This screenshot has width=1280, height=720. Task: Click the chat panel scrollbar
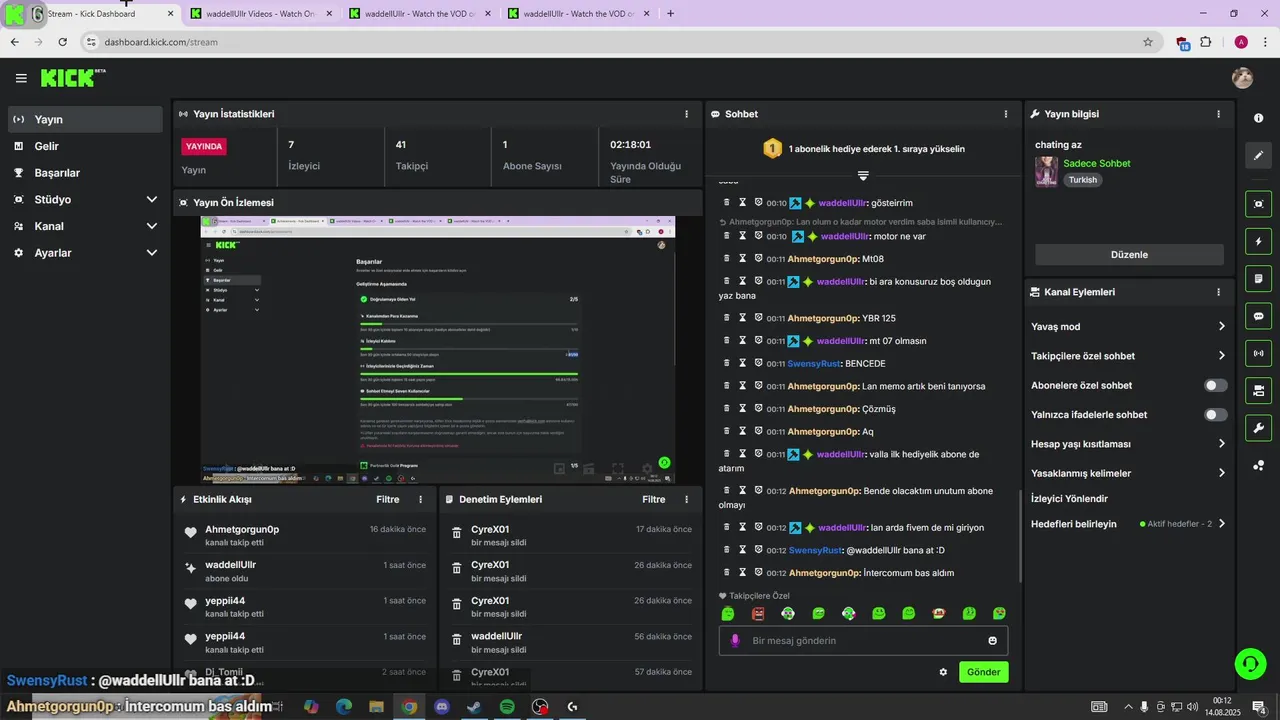(x=1019, y=535)
